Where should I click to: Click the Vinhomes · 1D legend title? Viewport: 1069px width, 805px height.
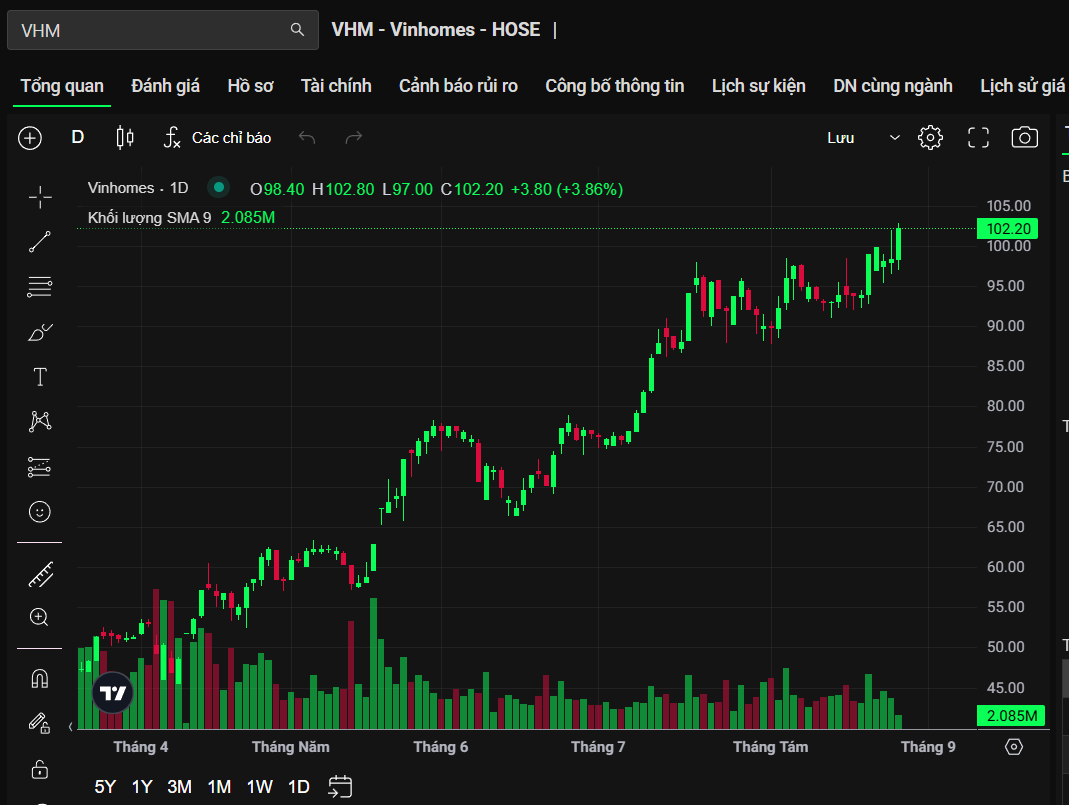click(x=138, y=188)
